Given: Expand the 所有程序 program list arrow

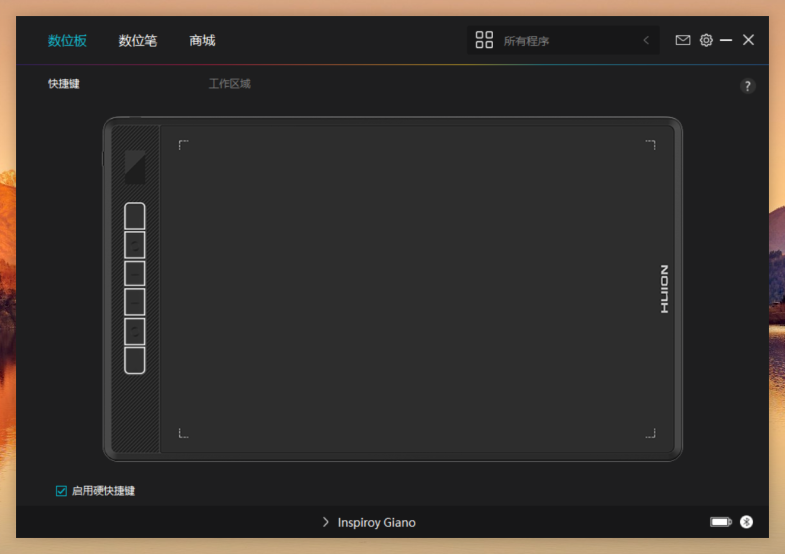Looking at the screenshot, I should tap(646, 40).
